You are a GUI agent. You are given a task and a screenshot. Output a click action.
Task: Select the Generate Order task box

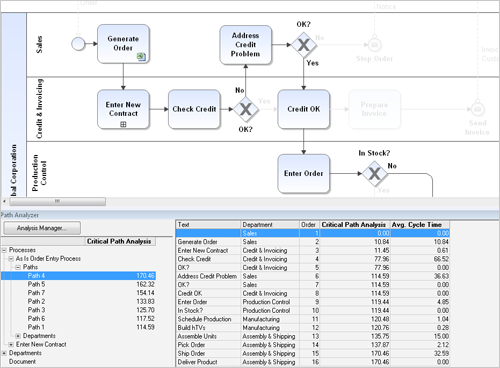(x=123, y=44)
